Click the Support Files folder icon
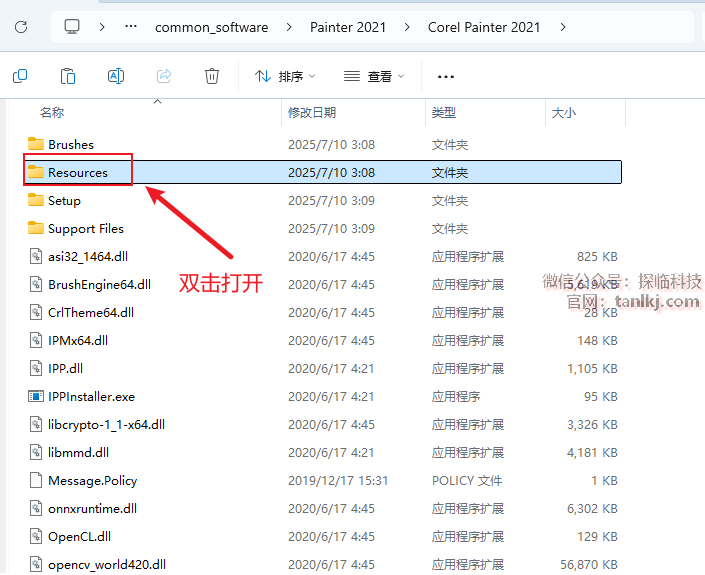The width and height of the screenshot is (705, 575). click(x=36, y=228)
